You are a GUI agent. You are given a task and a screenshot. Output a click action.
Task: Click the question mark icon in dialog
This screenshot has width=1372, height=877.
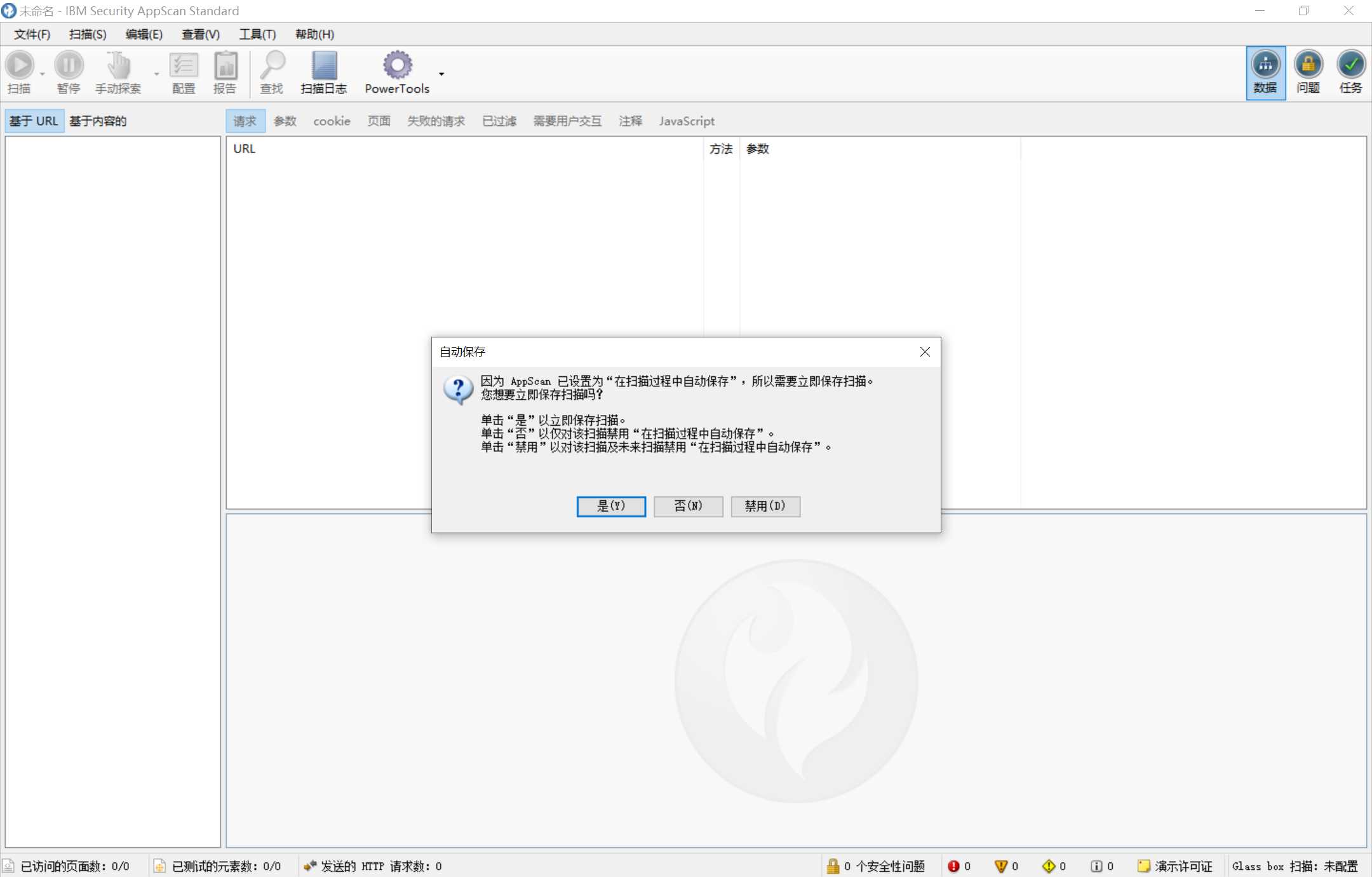click(458, 389)
